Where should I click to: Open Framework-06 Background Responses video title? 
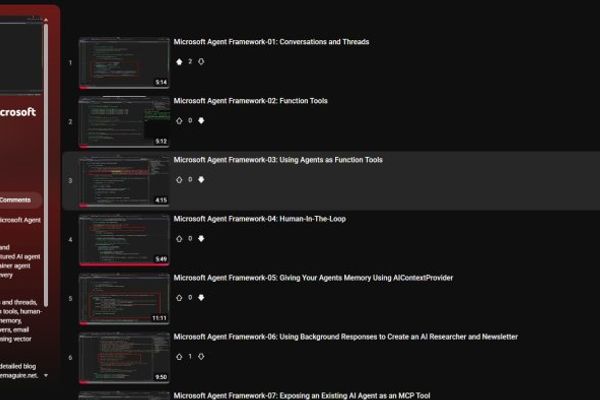coord(345,337)
